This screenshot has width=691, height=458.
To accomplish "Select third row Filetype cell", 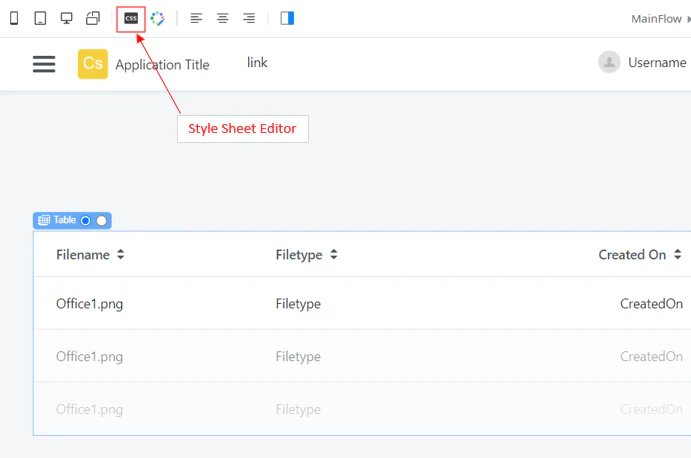I will coord(298,410).
